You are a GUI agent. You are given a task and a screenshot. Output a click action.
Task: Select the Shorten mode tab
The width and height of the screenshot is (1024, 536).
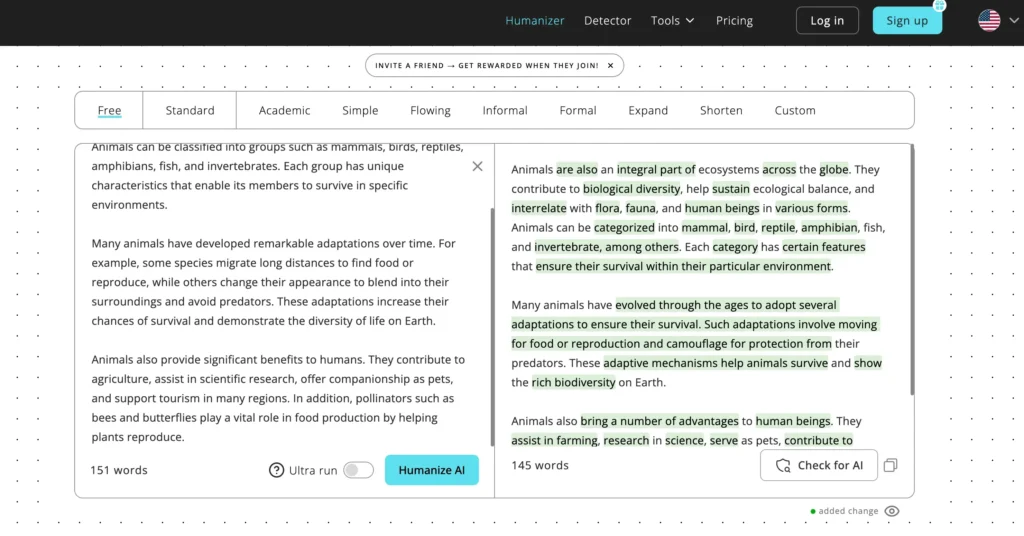point(721,110)
